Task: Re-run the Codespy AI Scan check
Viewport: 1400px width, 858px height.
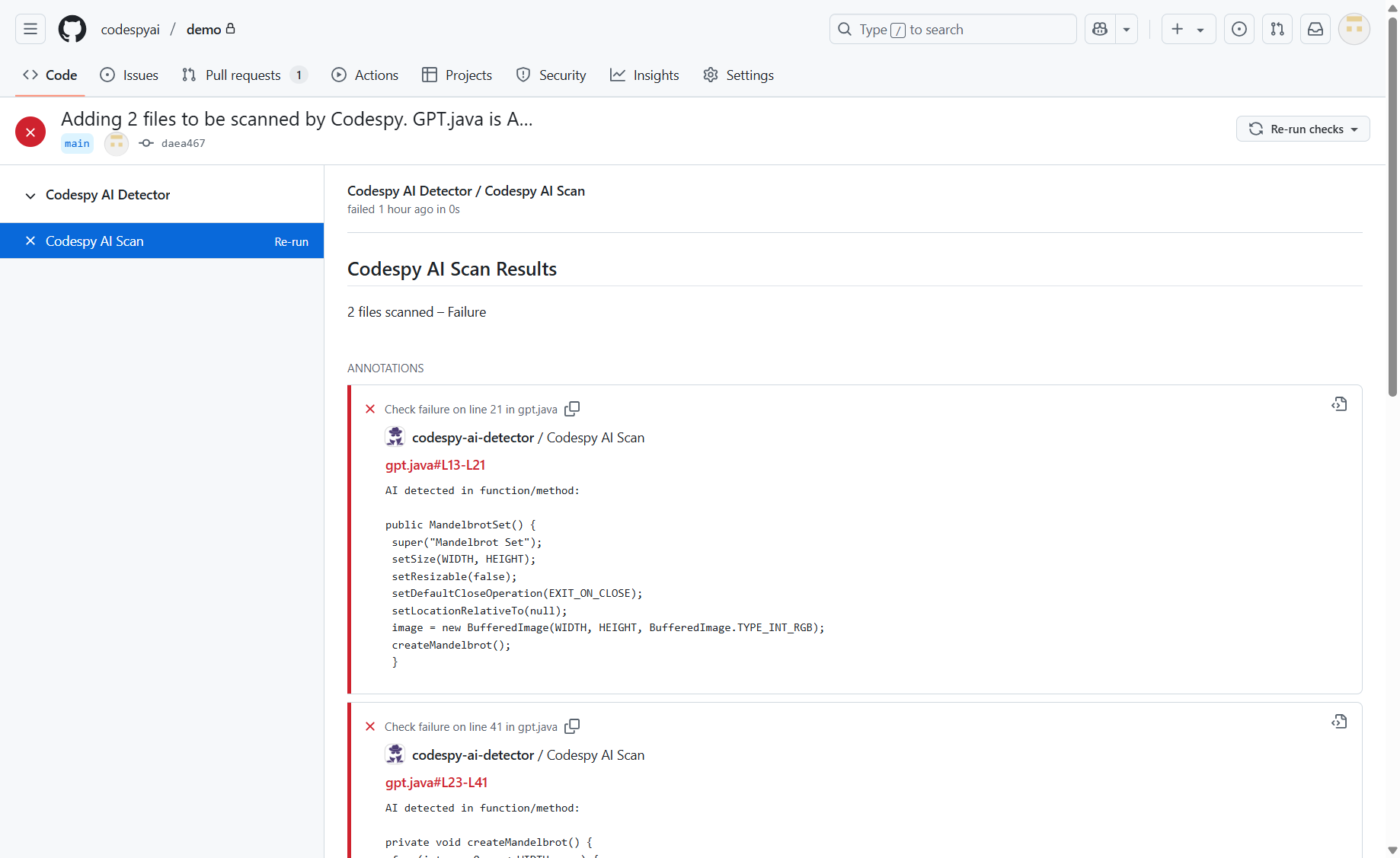Action: pyautogui.click(x=291, y=241)
